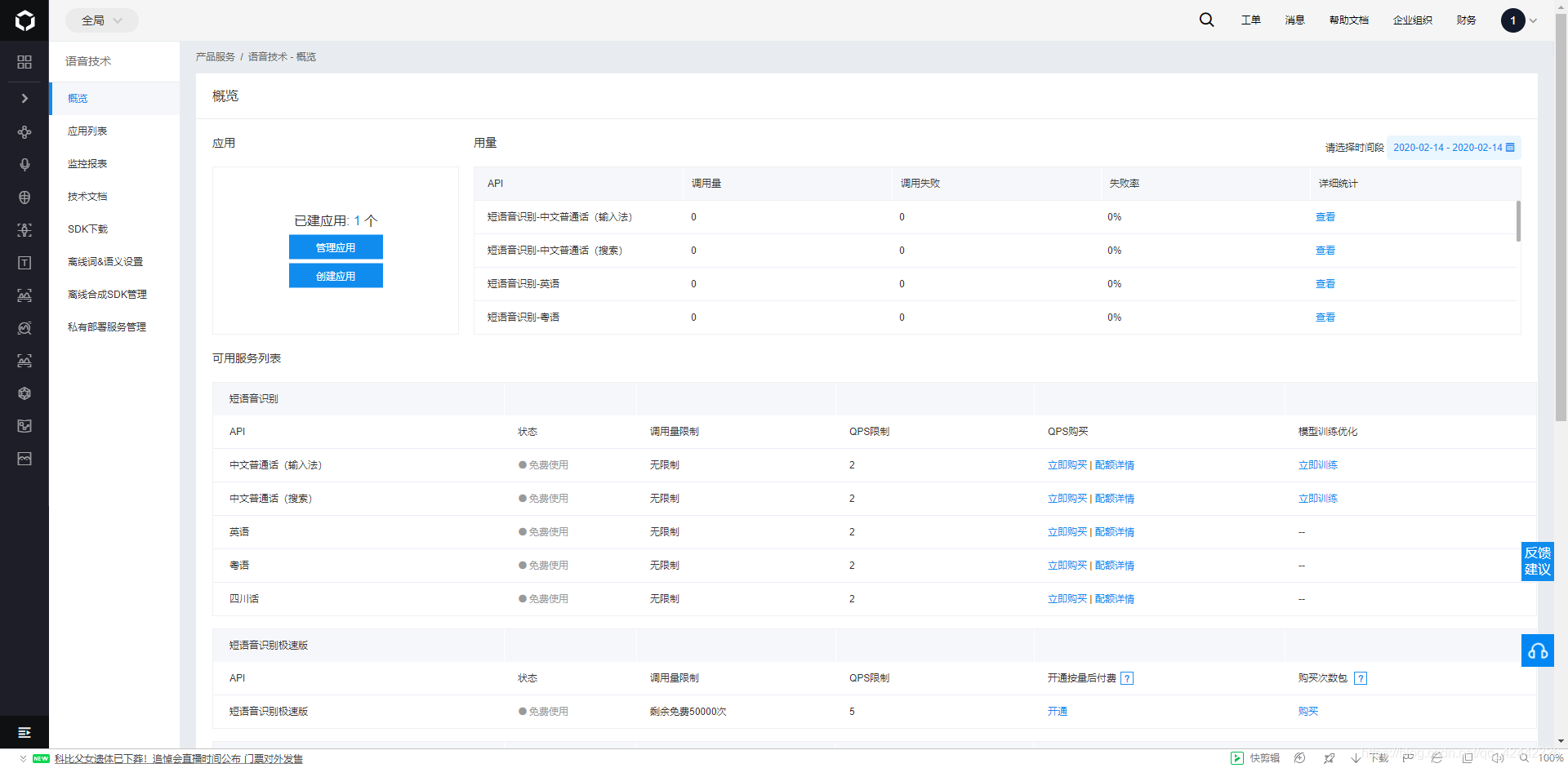1568x768 pixels.
Task: Open the microphone speech service icon
Action: pyautogui.click(x=24, y=164)
